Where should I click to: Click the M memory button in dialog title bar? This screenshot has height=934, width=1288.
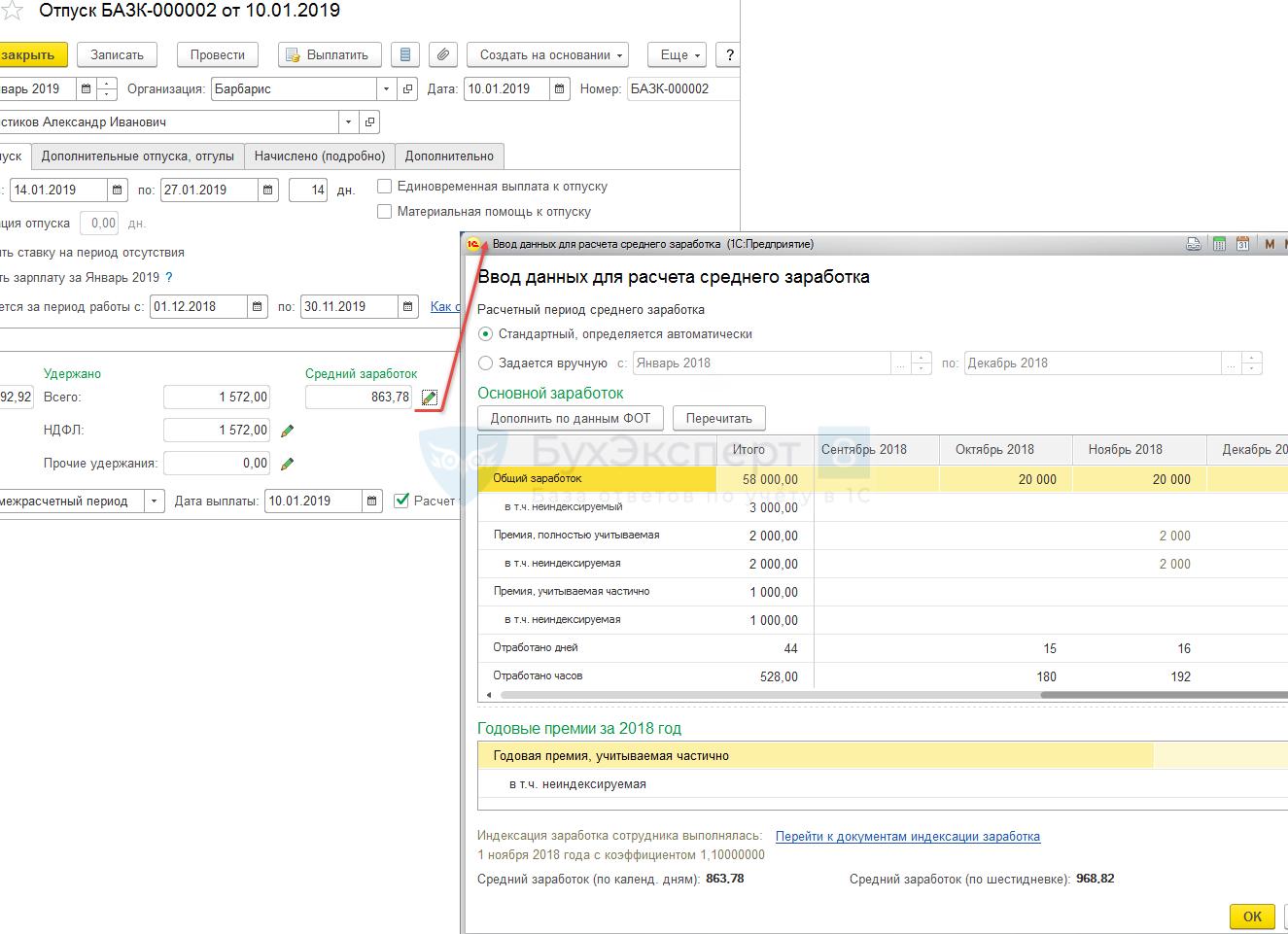pos(1270,244)
